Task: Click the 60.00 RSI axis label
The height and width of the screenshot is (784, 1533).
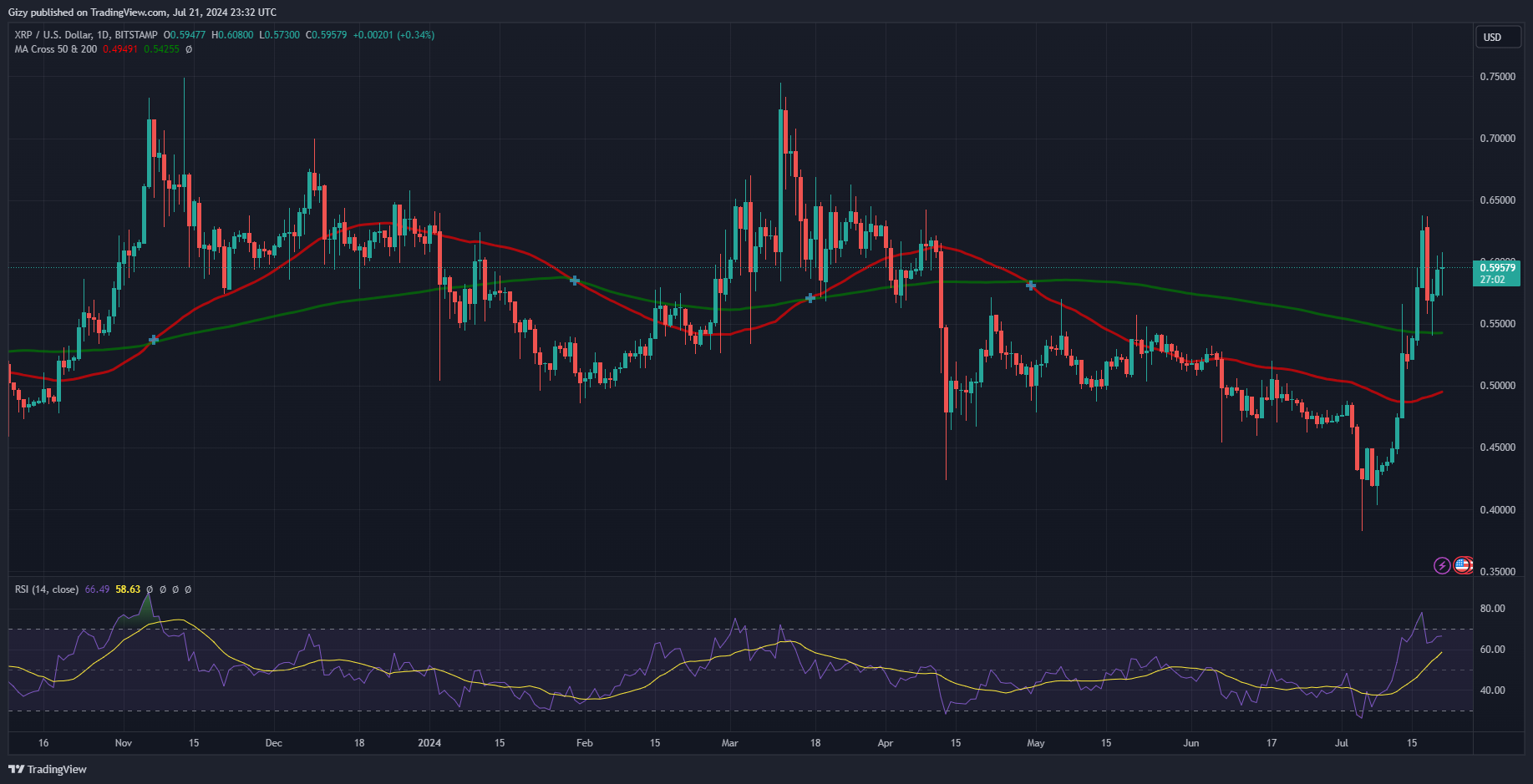Action: pos(1493,650)
